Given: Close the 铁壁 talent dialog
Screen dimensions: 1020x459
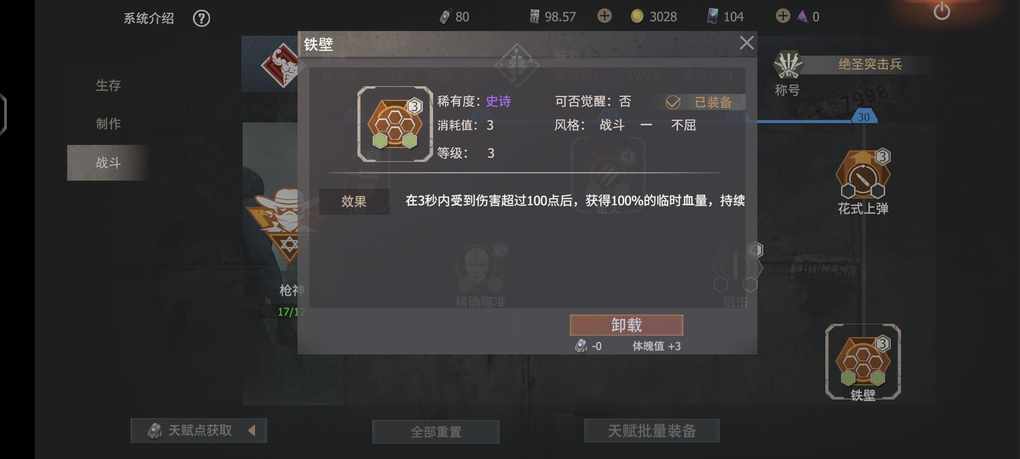Looking at the screenshot, I should click(x=746, y=43).
